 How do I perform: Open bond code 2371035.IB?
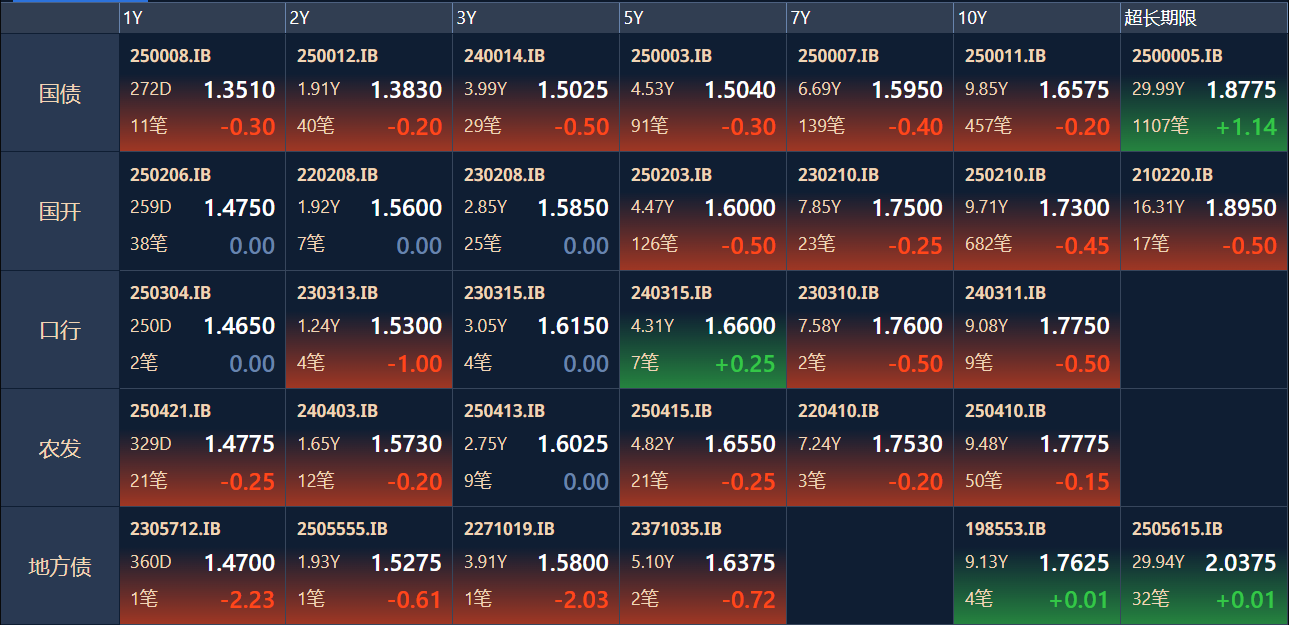click(676, 529)
